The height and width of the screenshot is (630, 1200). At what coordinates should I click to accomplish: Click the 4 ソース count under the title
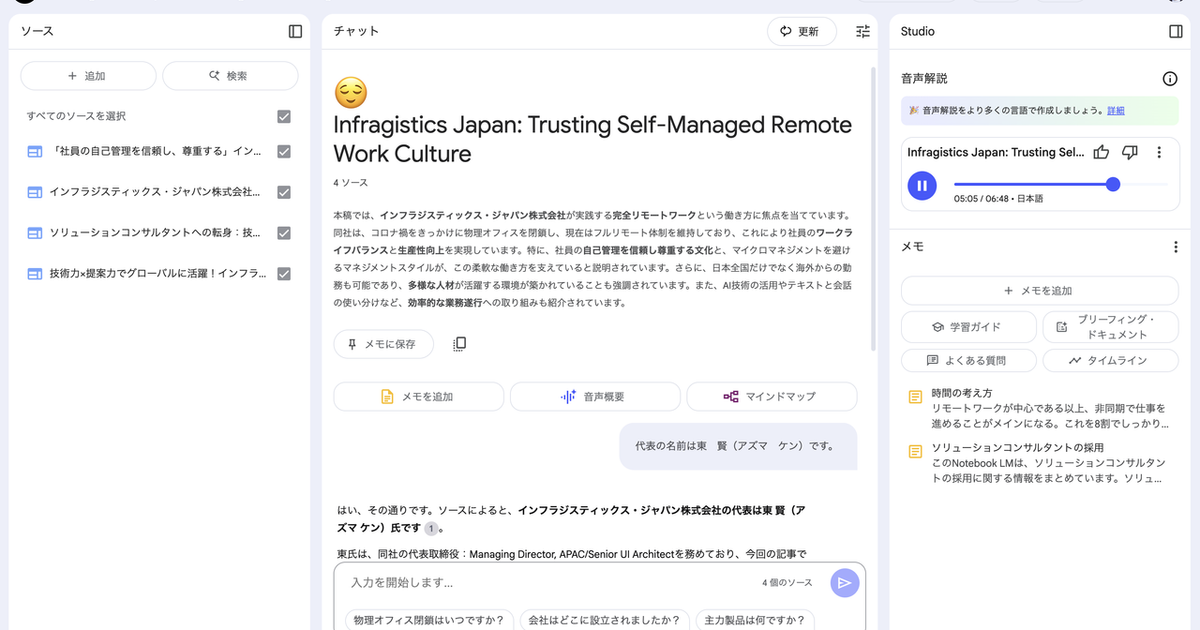tap(351, 183)
